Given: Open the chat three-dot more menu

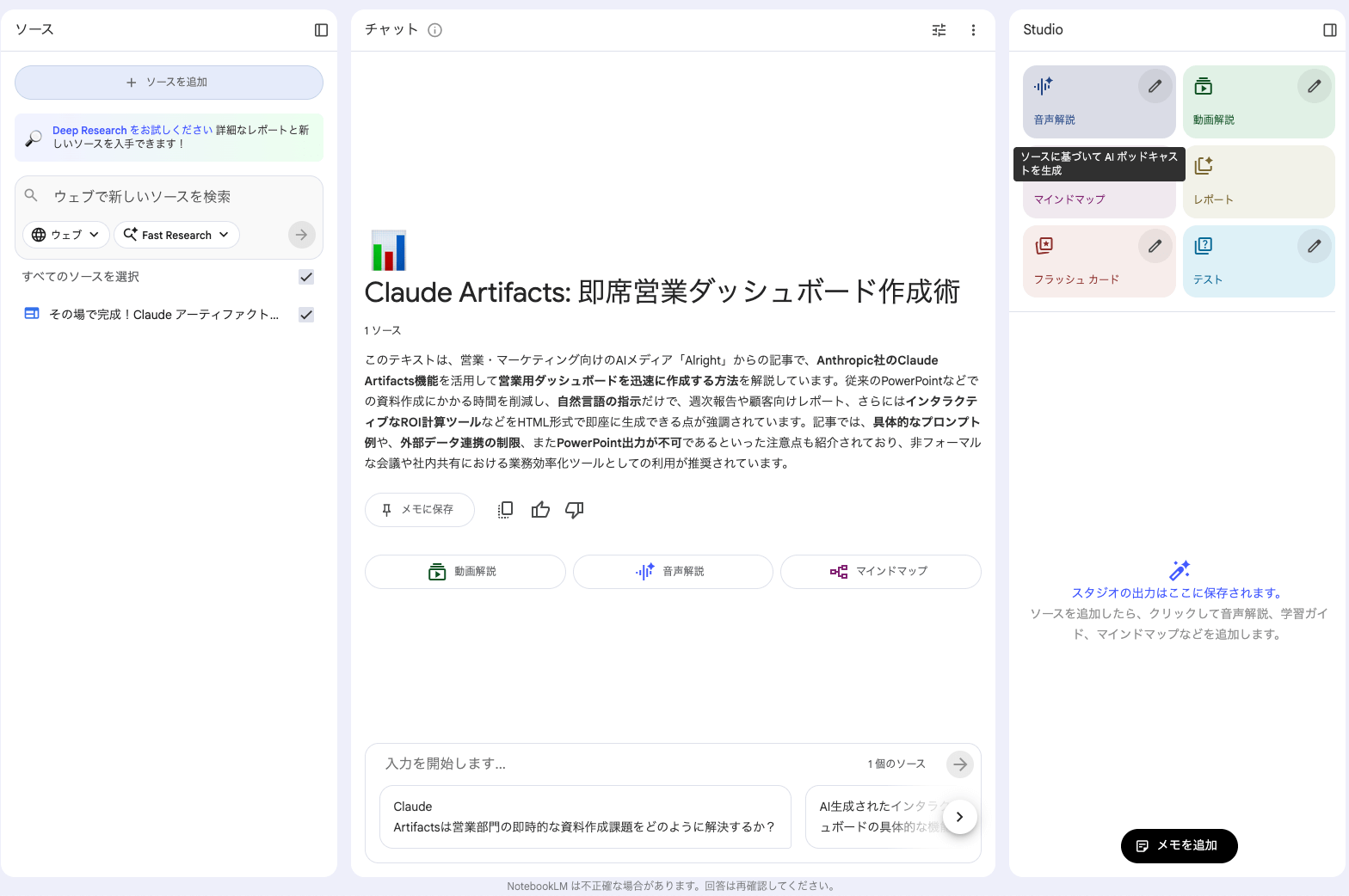Looking at the screenshot, I should click(x=973, y=30).
